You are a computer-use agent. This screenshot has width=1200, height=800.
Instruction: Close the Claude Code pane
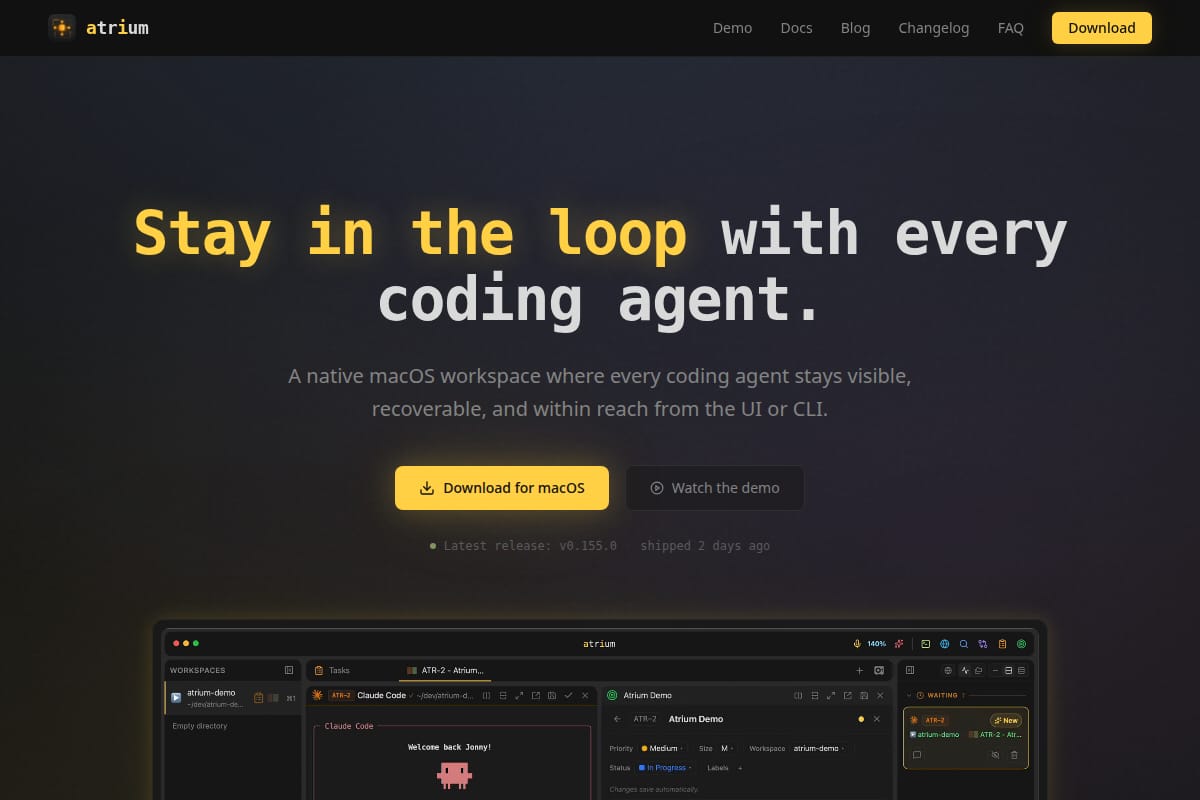585,695
